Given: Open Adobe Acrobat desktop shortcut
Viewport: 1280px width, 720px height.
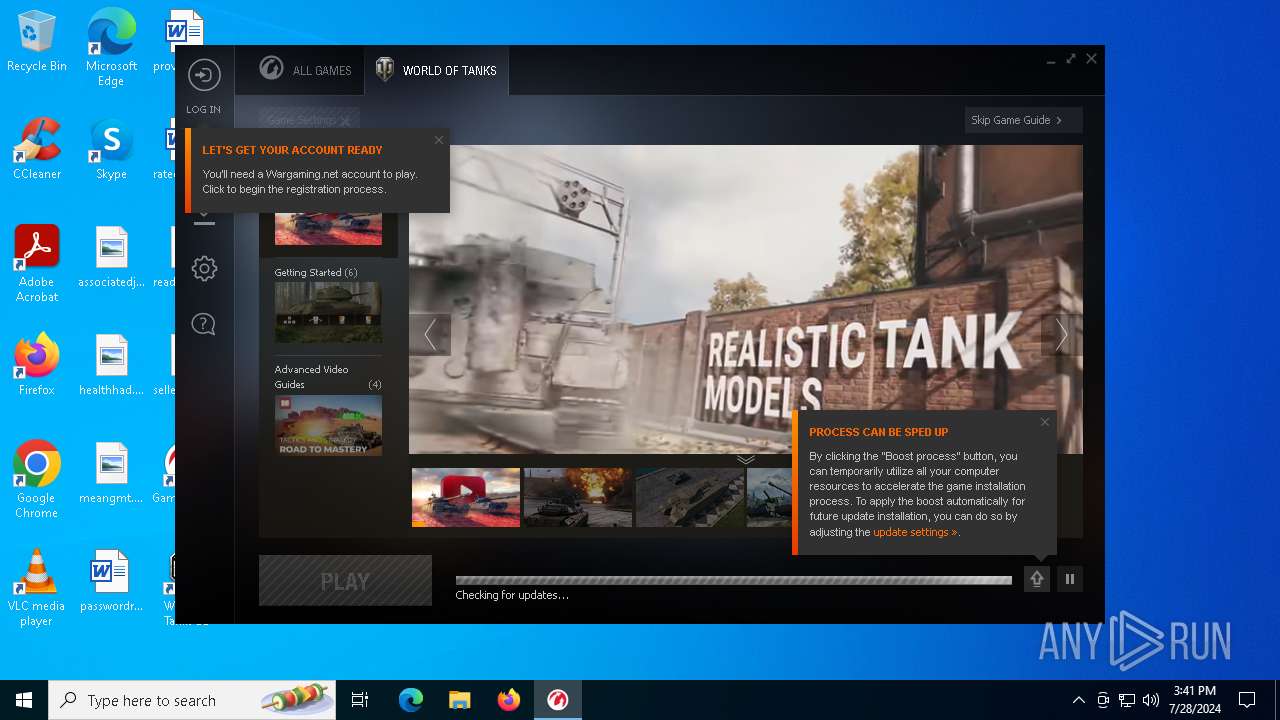Looking at the screenshot, I should point(37,264).
